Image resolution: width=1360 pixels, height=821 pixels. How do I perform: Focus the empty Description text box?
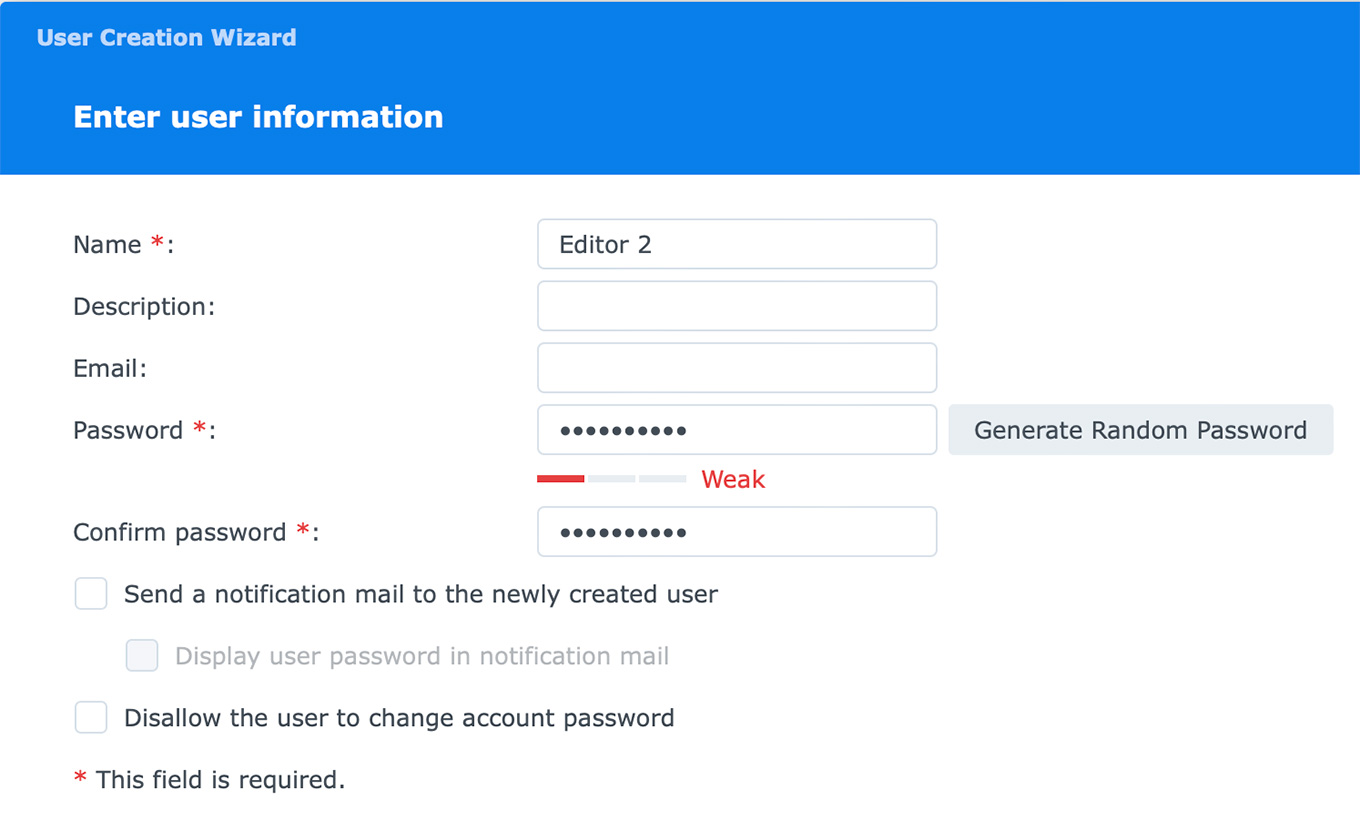point(736,306)
